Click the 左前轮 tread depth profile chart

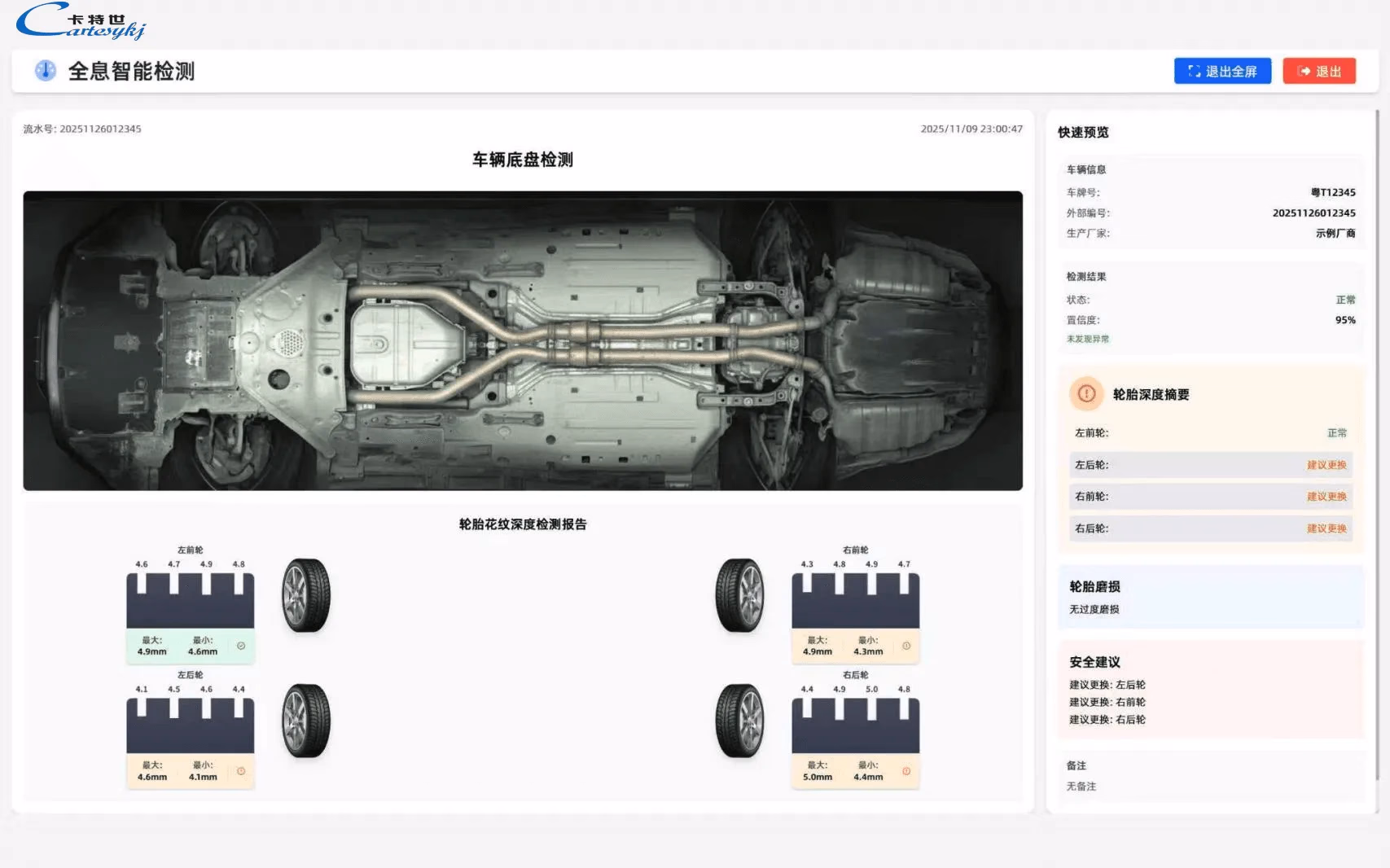[190, 600]
